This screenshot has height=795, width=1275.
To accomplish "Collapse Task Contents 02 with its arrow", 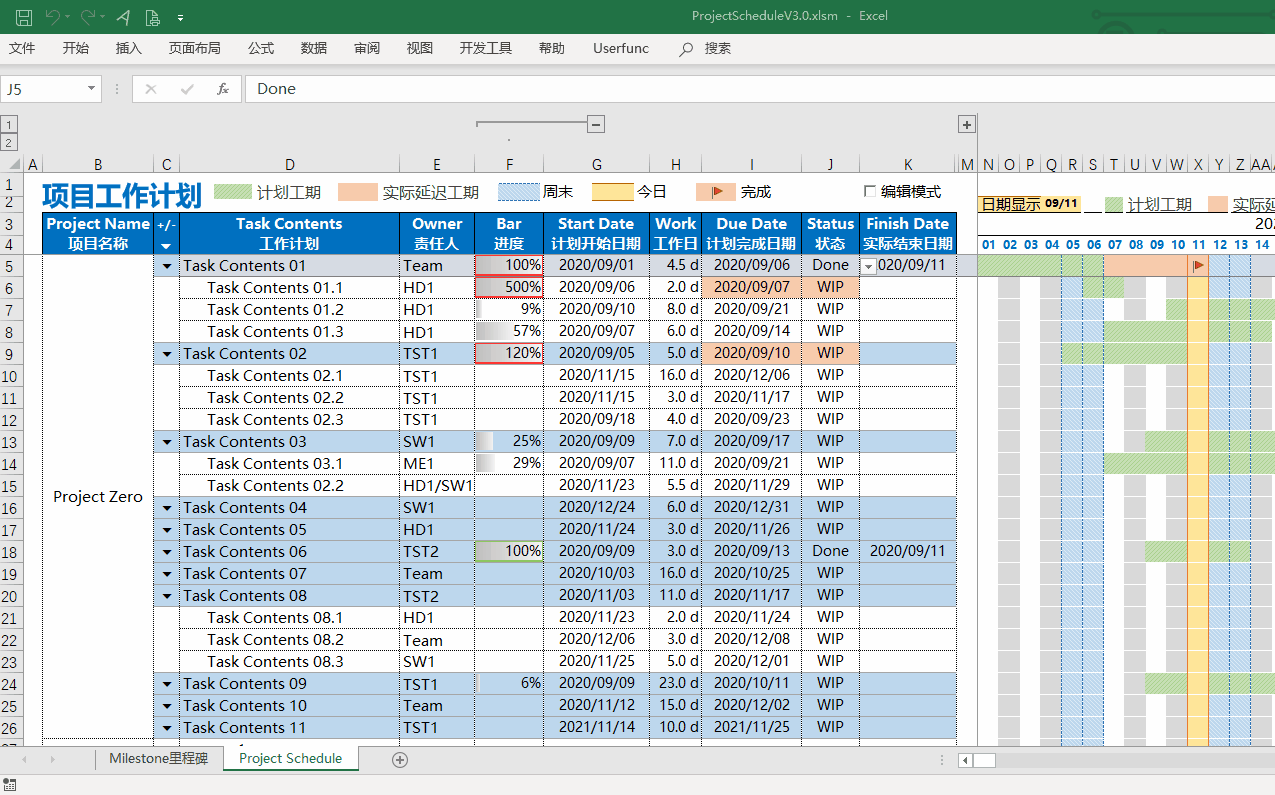I will coord(166,354).
